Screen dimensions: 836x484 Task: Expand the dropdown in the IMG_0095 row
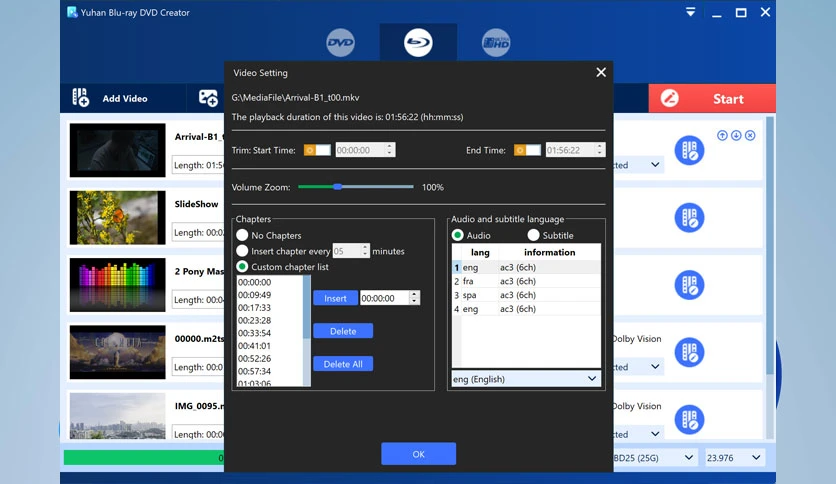pos(655,434)
